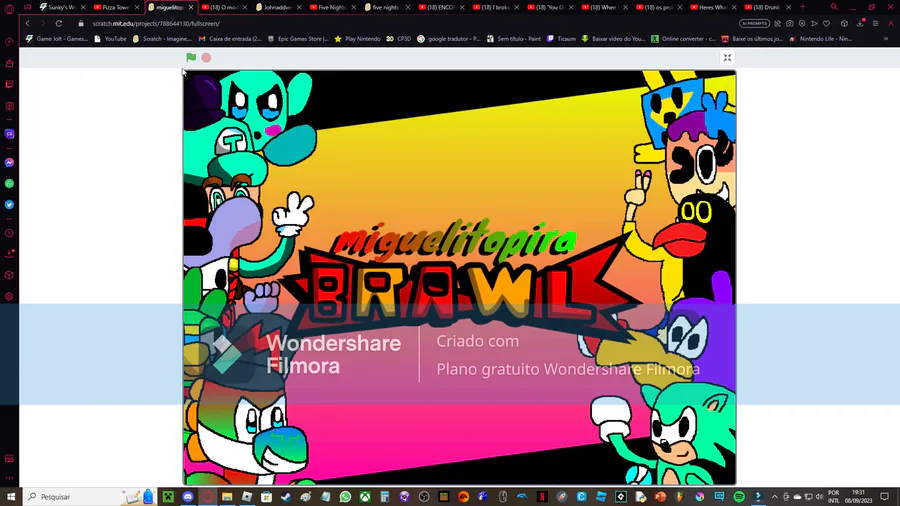Screen dimensions: 900x506
Task: Exit fullscreen mode in Scratch player
Action: (x=727, y=57)
